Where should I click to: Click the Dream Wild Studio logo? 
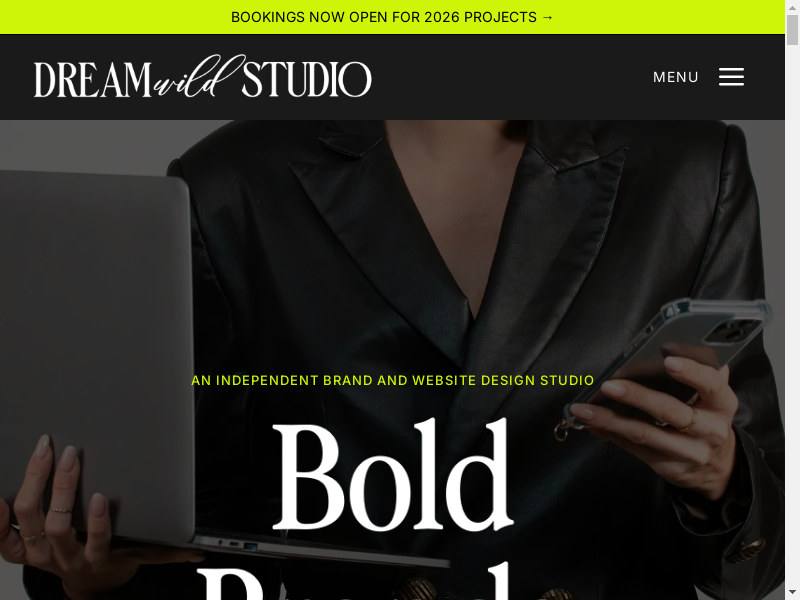(x=203, y=77)
